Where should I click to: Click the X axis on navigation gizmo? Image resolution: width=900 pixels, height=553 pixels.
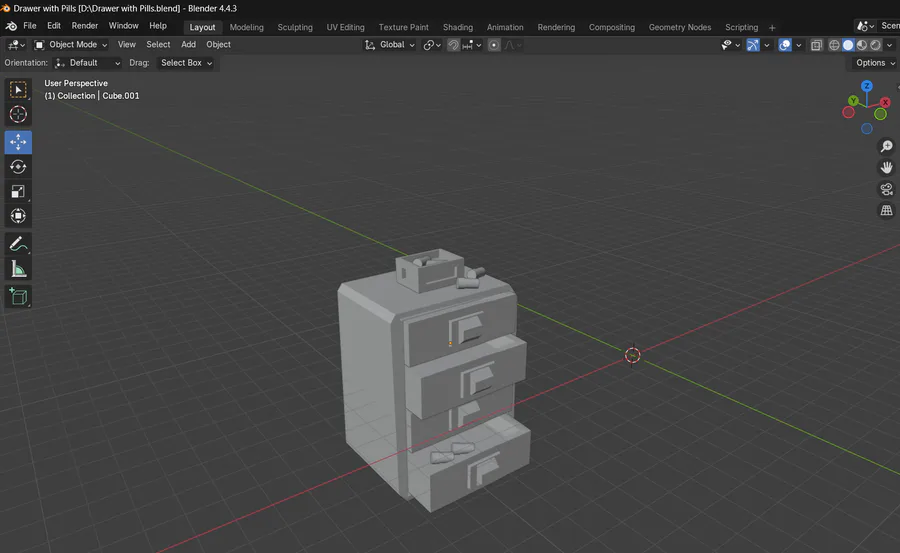885,102
